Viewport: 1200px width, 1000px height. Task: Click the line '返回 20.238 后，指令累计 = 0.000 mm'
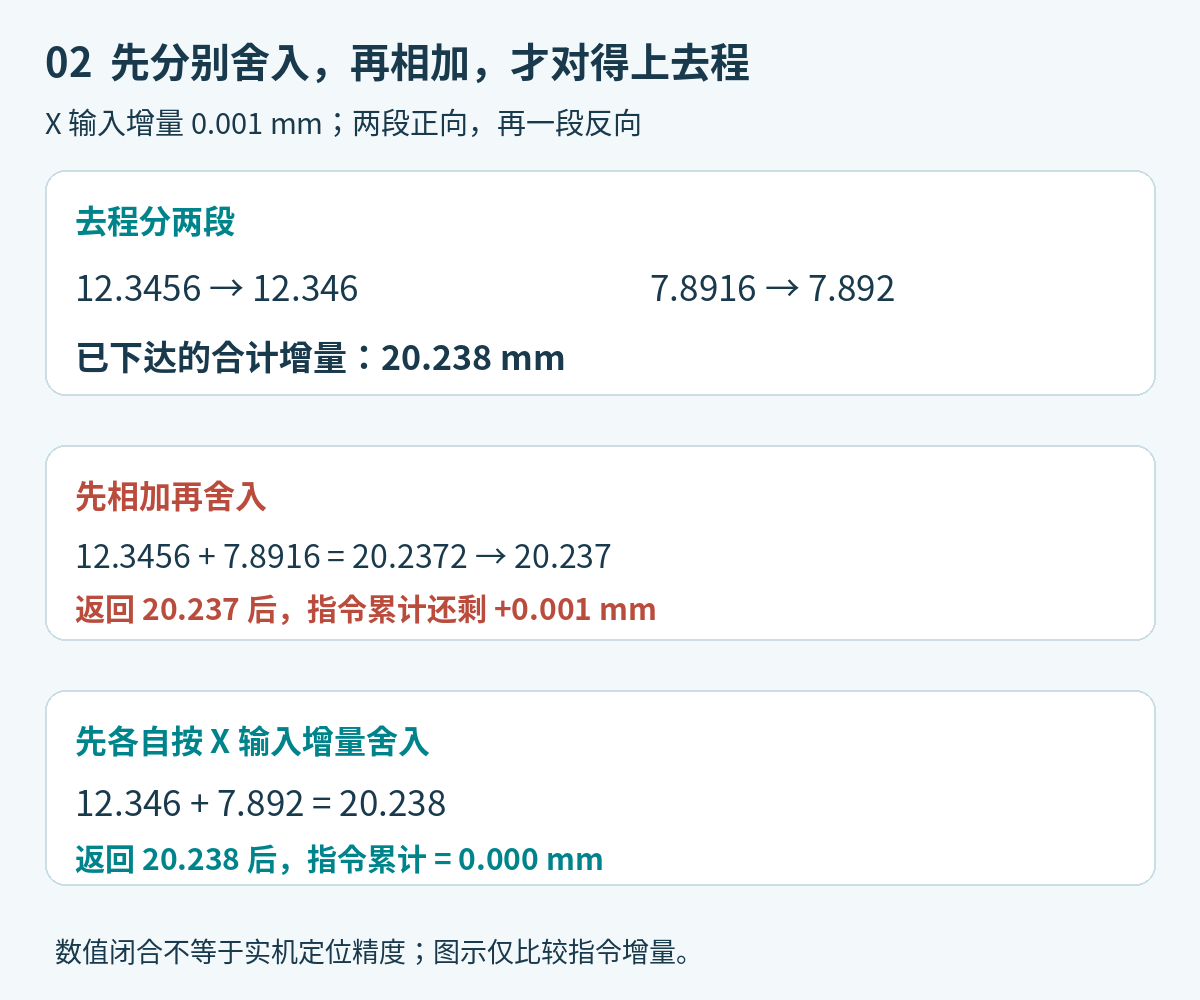click(340, 859)
